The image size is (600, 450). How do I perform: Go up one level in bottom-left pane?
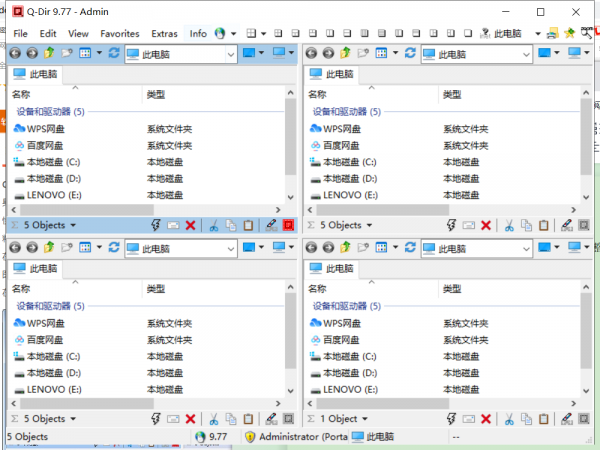[49, 247]
